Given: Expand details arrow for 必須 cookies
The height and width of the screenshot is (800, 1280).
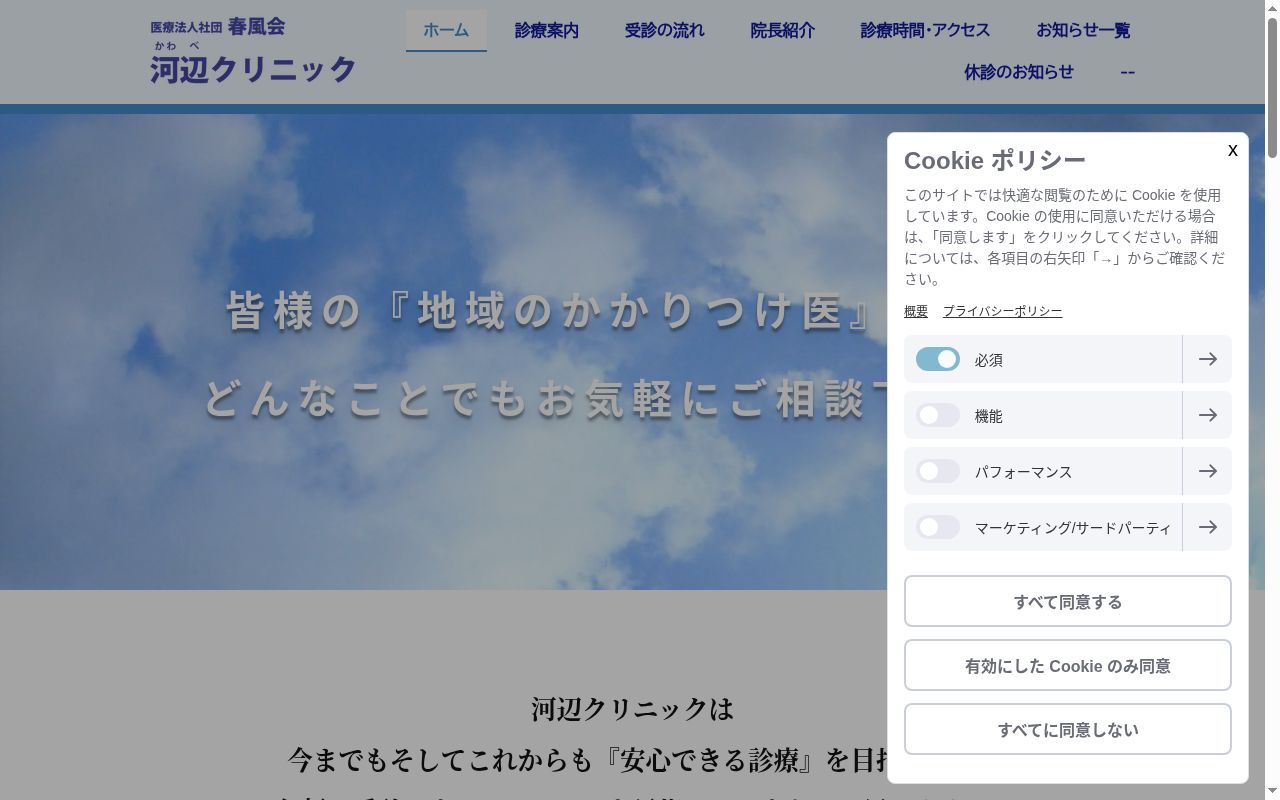Looking at the screenshot, I should pos(1207,359).
